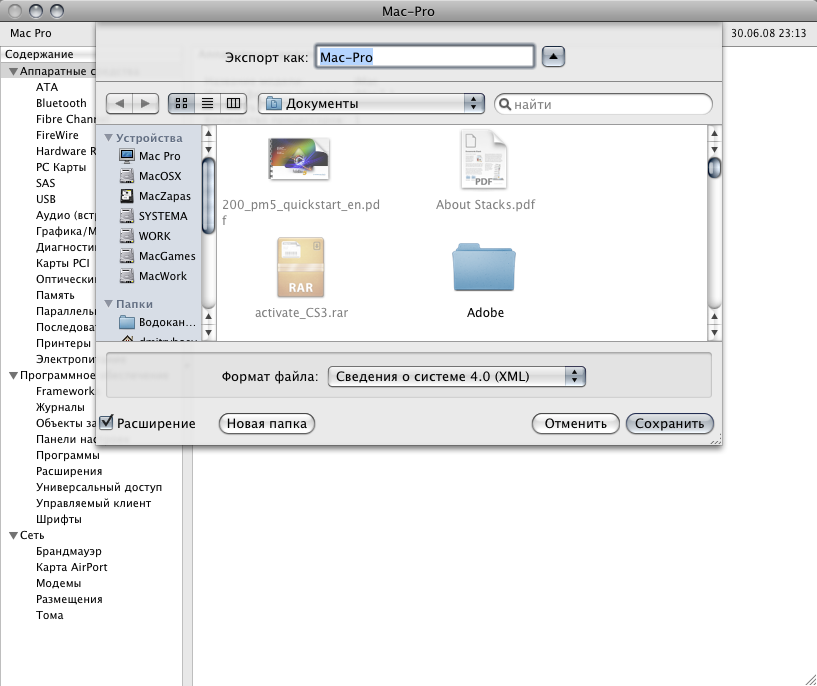Click the найти search field
817x686 pixels.
[603, 104]
